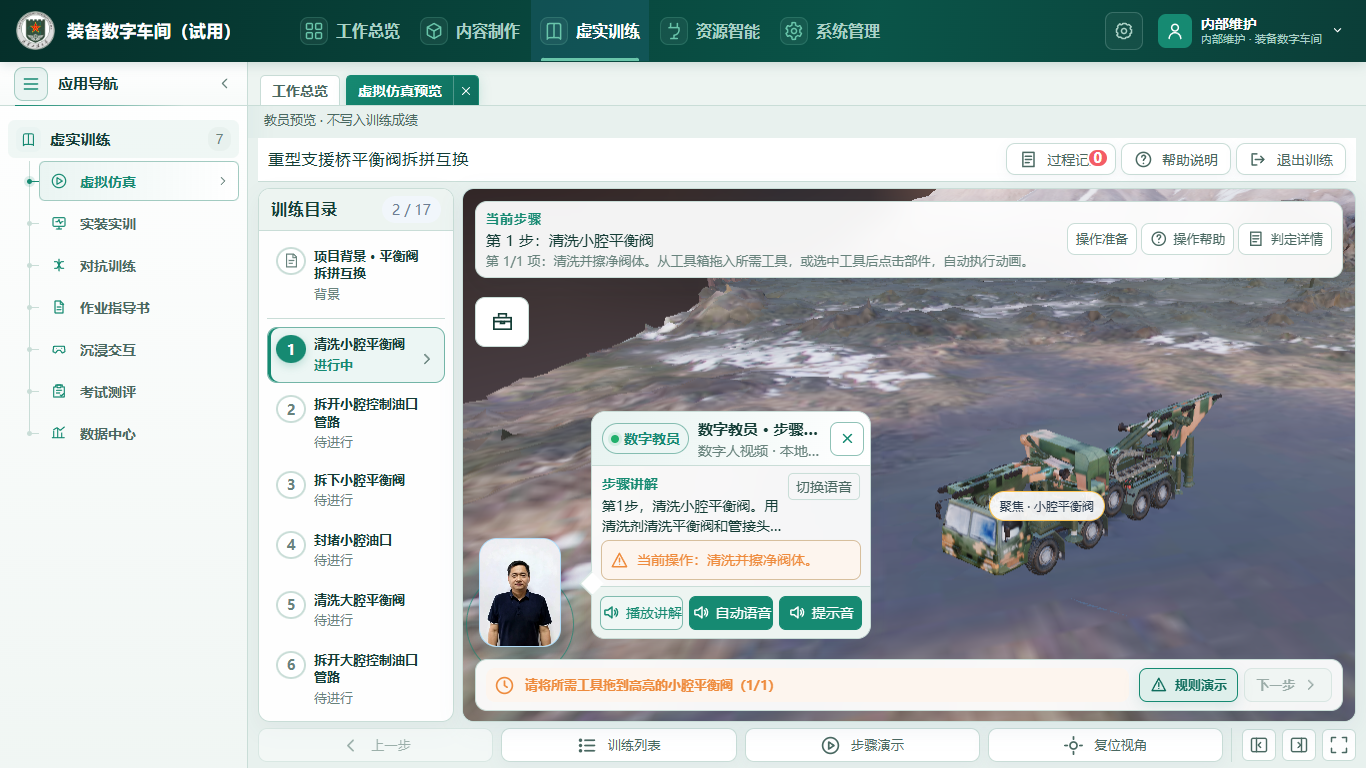Viewport: 1366px width, 768px height.
Task: Collapse left training directory panel icon
Action: point(1259,745)
